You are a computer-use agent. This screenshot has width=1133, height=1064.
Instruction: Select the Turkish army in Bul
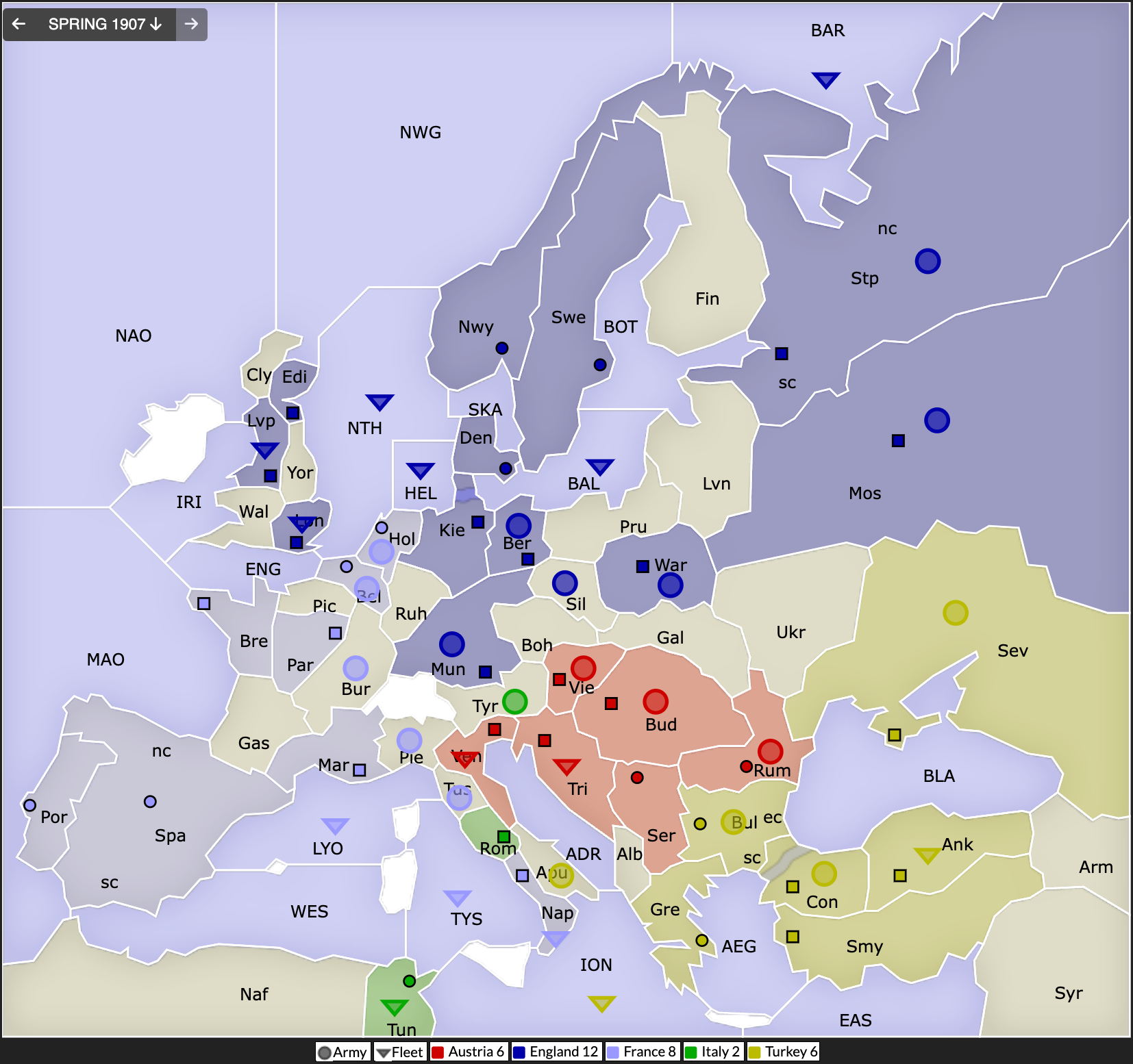coord(733,821)
